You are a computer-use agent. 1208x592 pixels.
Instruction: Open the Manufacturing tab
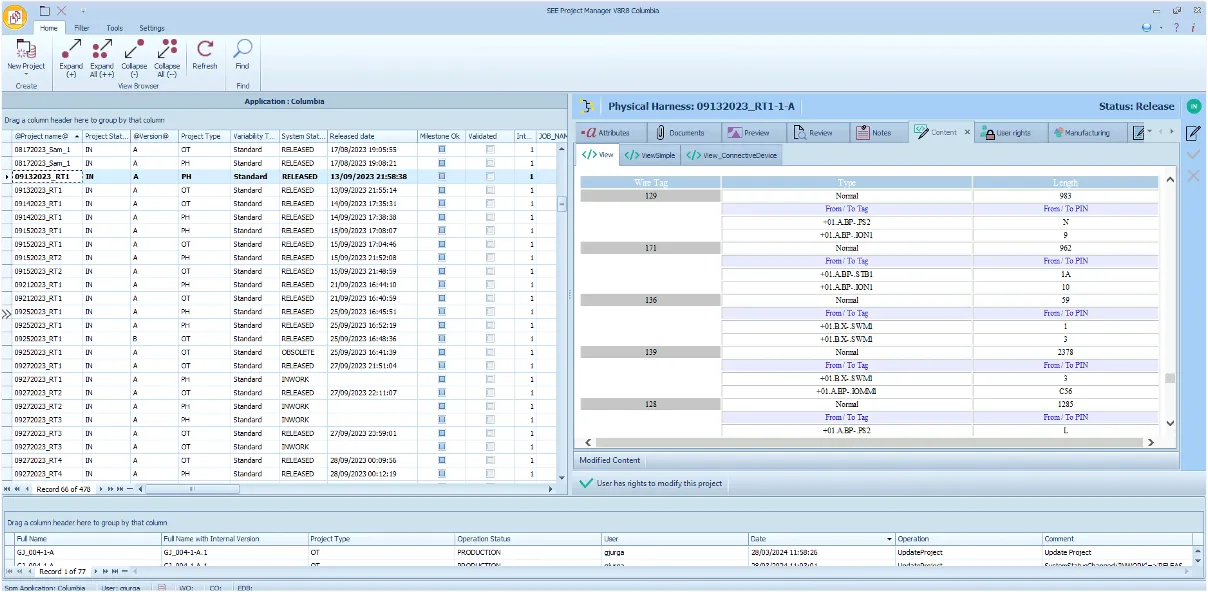(1086, 132)
